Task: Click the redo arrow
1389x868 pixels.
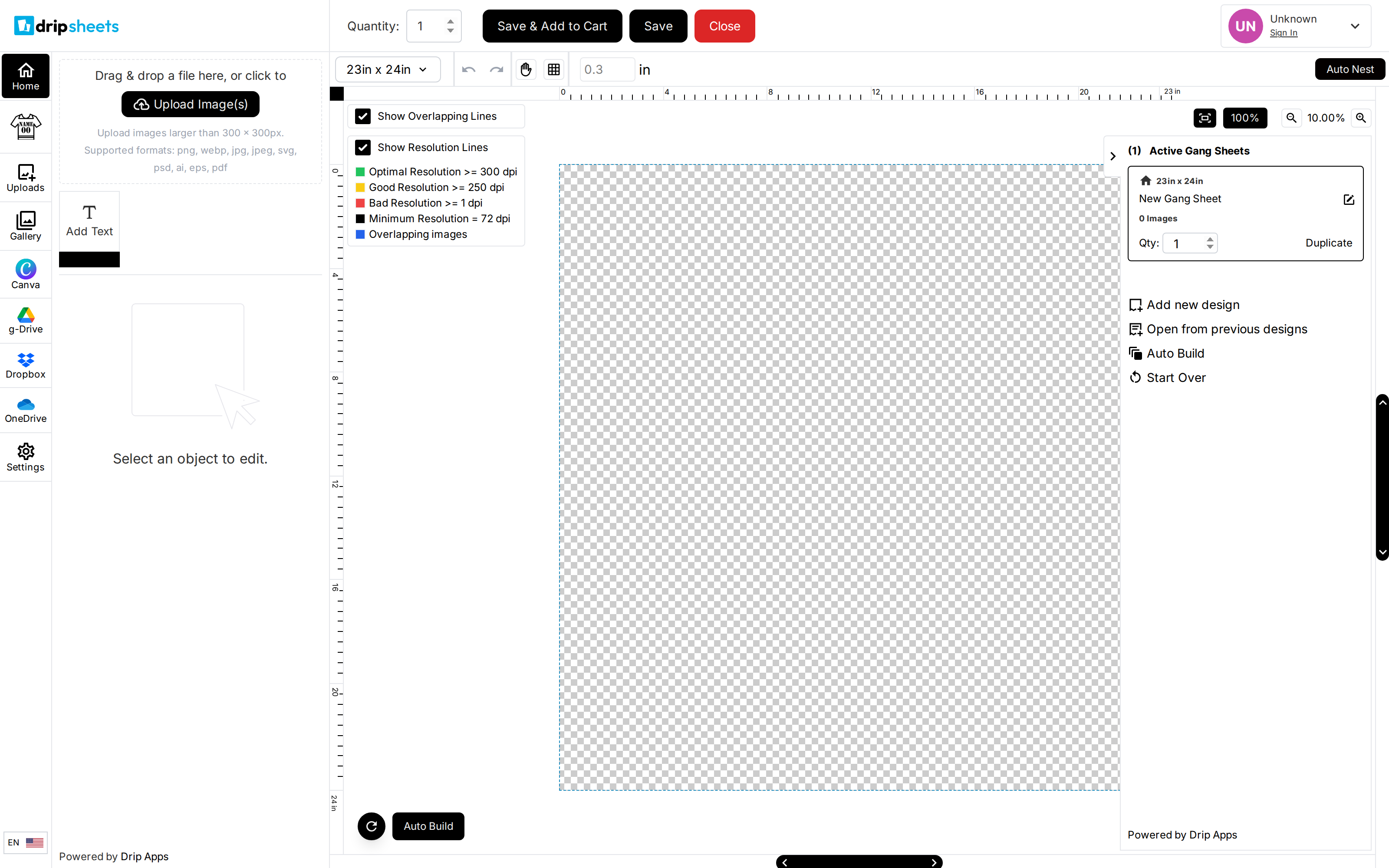Action: (x=497, y=69)
